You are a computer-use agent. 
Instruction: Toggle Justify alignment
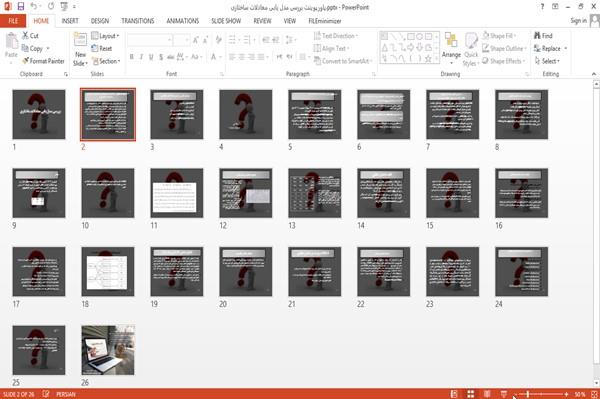pos(261,57)
